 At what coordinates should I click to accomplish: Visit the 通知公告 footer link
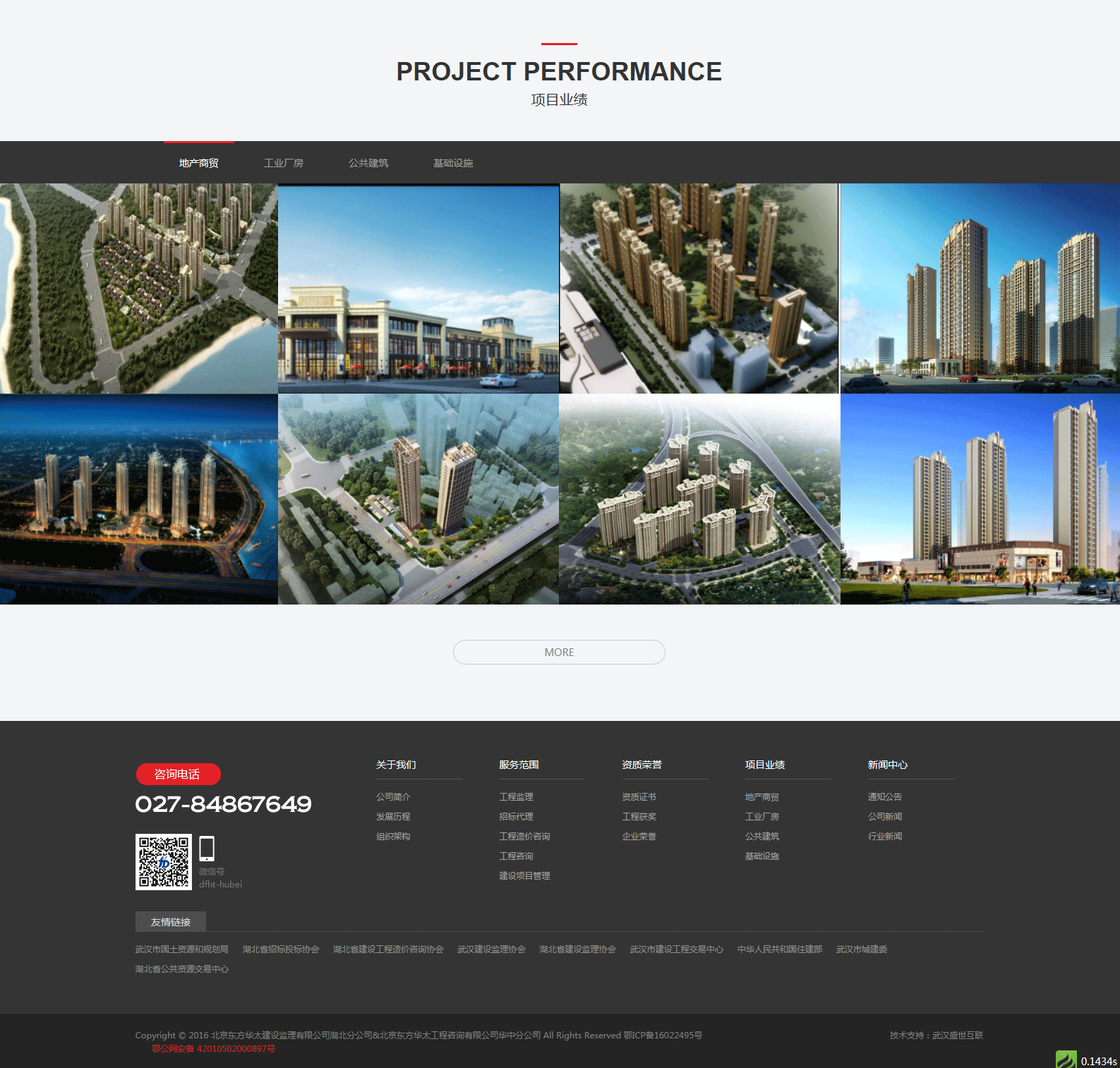click(x=884, y=796)
